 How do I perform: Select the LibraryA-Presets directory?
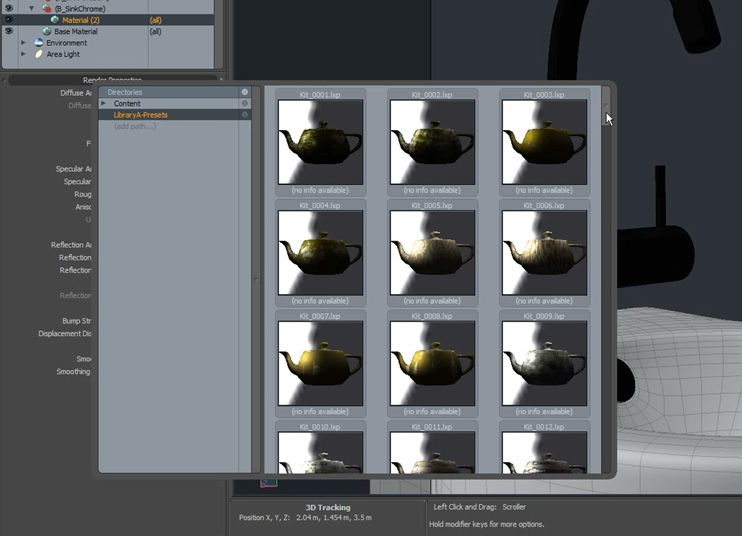(x=141, y=114)
